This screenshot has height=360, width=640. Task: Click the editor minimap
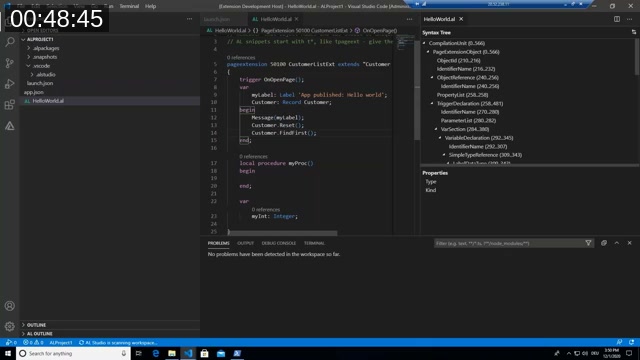pyautogui.click(x=406, y=43)
